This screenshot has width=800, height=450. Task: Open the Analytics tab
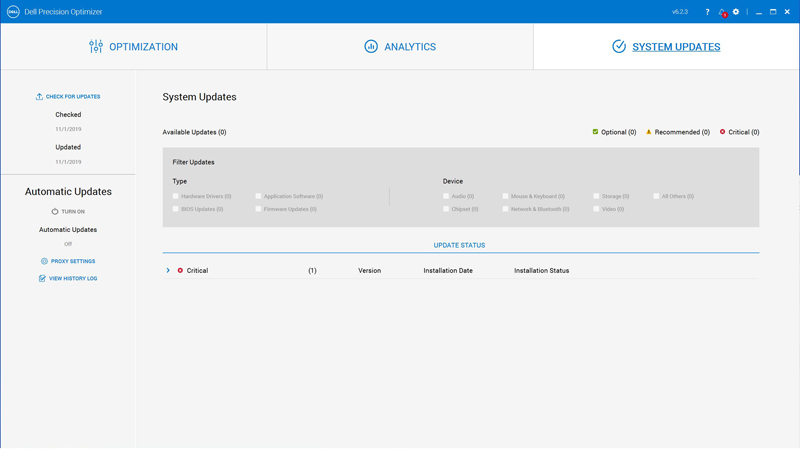pos(400,47)
